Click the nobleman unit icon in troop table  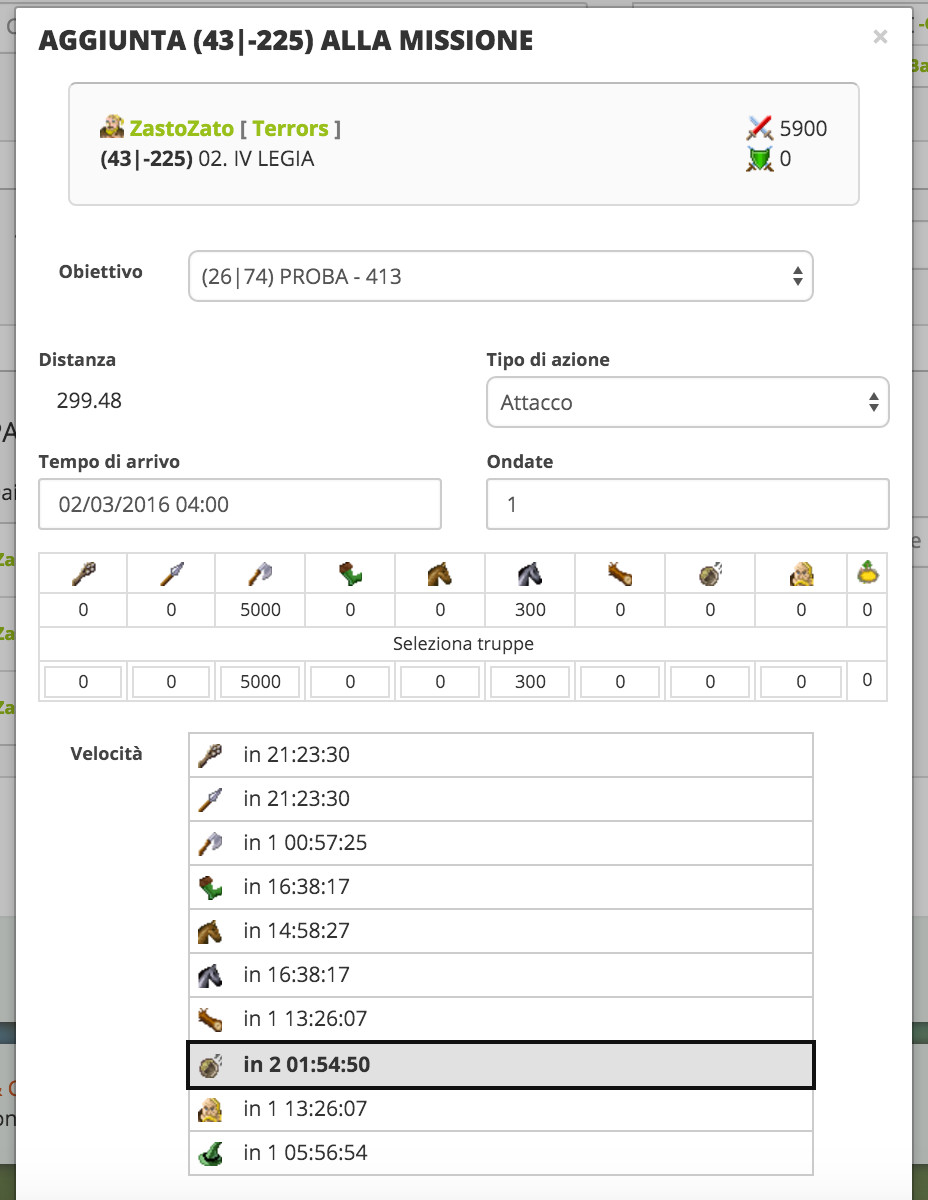pos(801,573)
